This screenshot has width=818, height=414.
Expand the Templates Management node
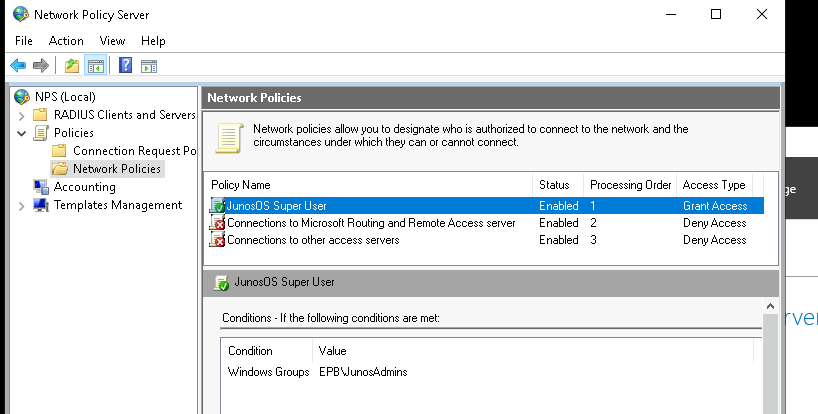click(x=22, y=205)
